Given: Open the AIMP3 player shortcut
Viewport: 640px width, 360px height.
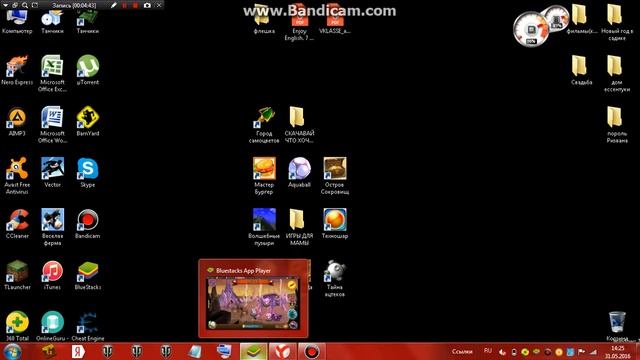Looking at the screenshot, I should [x=17, y=122].
